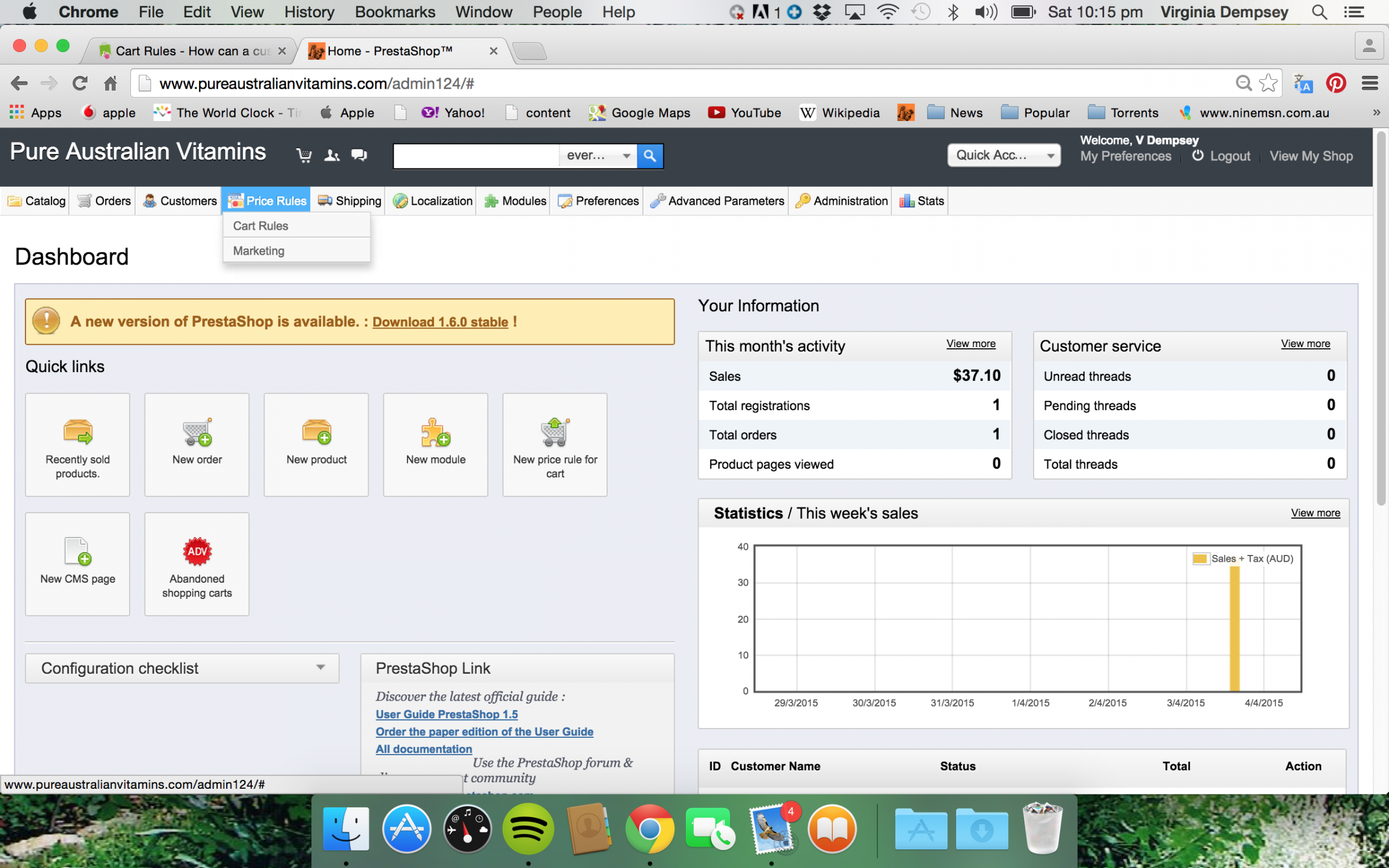Go back with Chrome back arrow
This screenshot has width=1389, height=868.
tap(19, 83)
